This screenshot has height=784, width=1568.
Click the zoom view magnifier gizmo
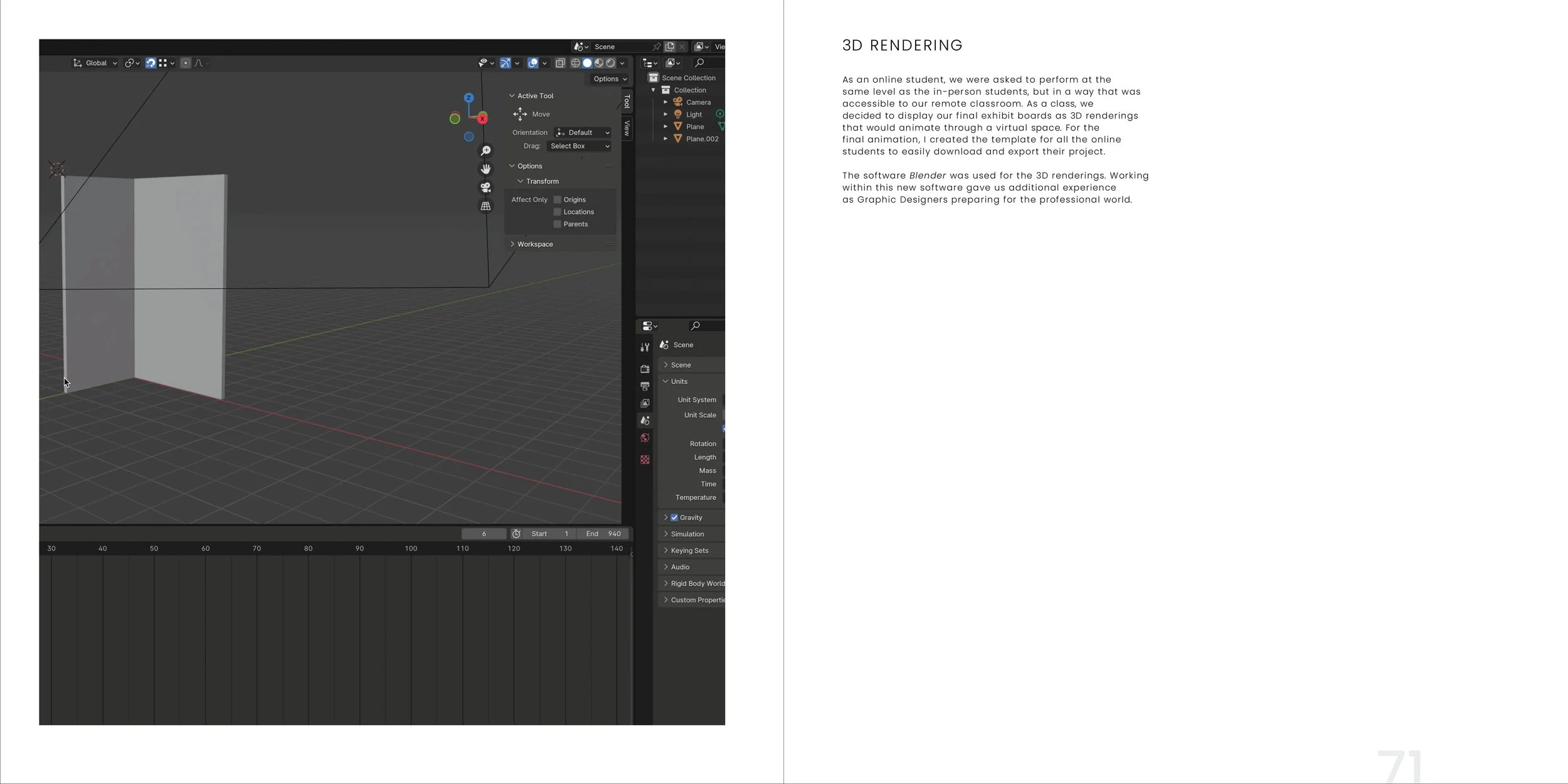[485, 151]
